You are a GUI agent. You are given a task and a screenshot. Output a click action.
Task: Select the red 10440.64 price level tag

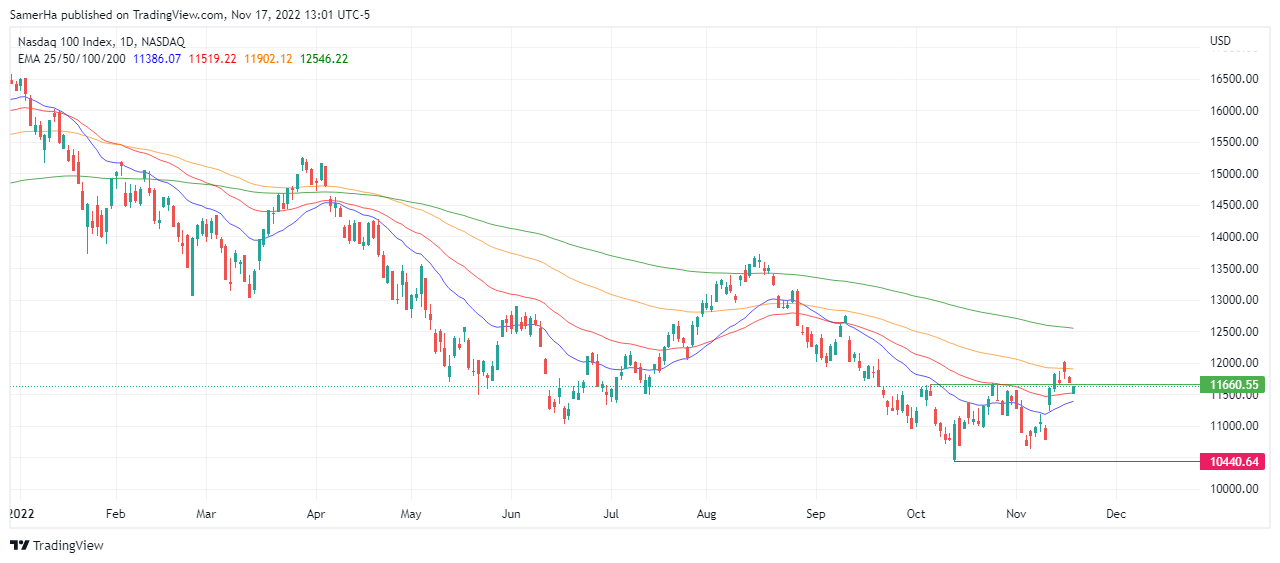tap(1232, 462)
